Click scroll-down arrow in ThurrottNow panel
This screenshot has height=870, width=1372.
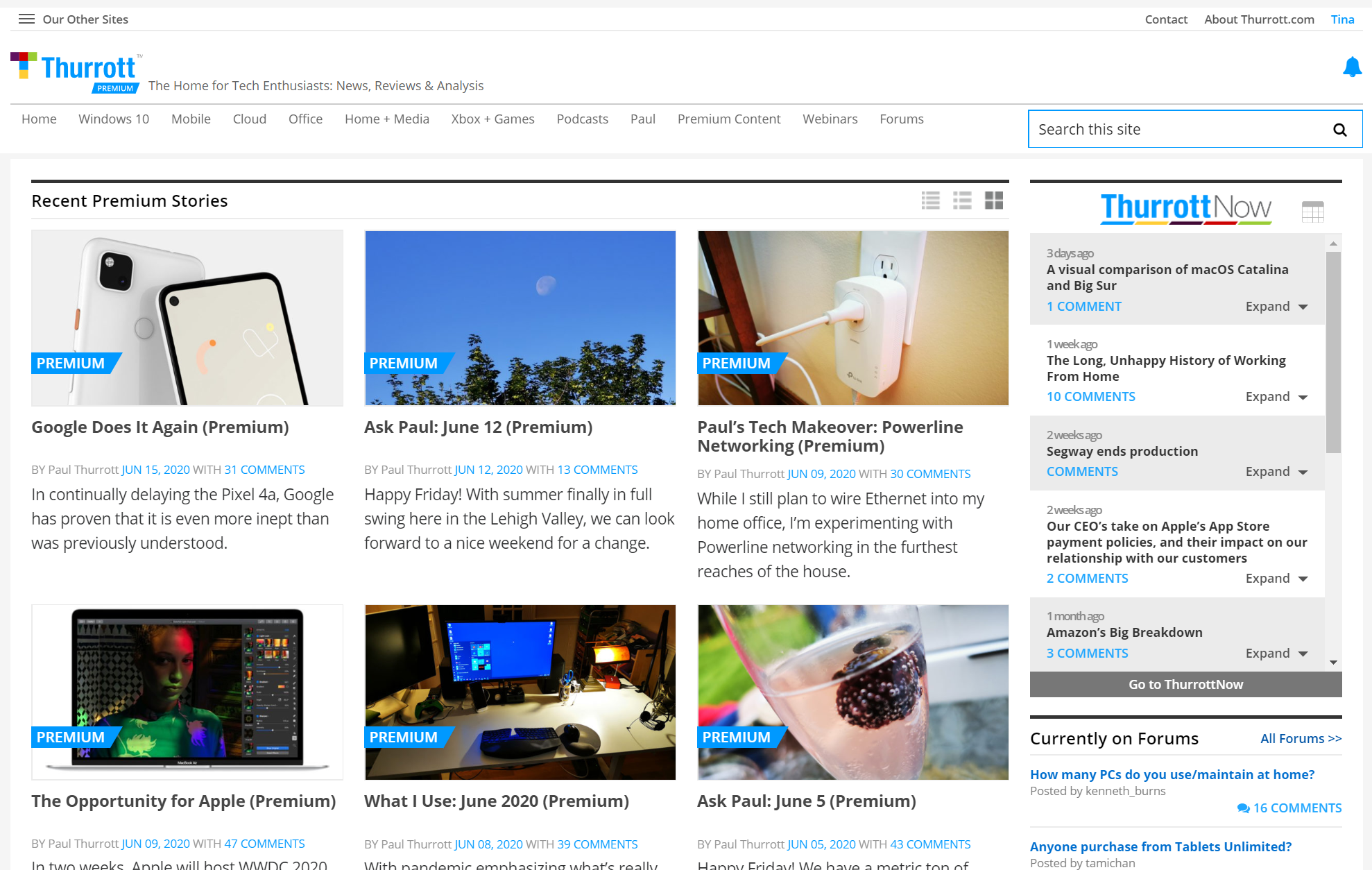coord(1333,663)
